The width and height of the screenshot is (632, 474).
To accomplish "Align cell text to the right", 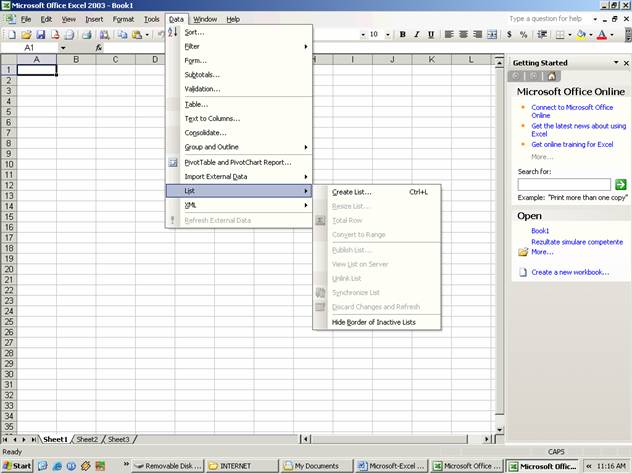I will pos(478,35).
